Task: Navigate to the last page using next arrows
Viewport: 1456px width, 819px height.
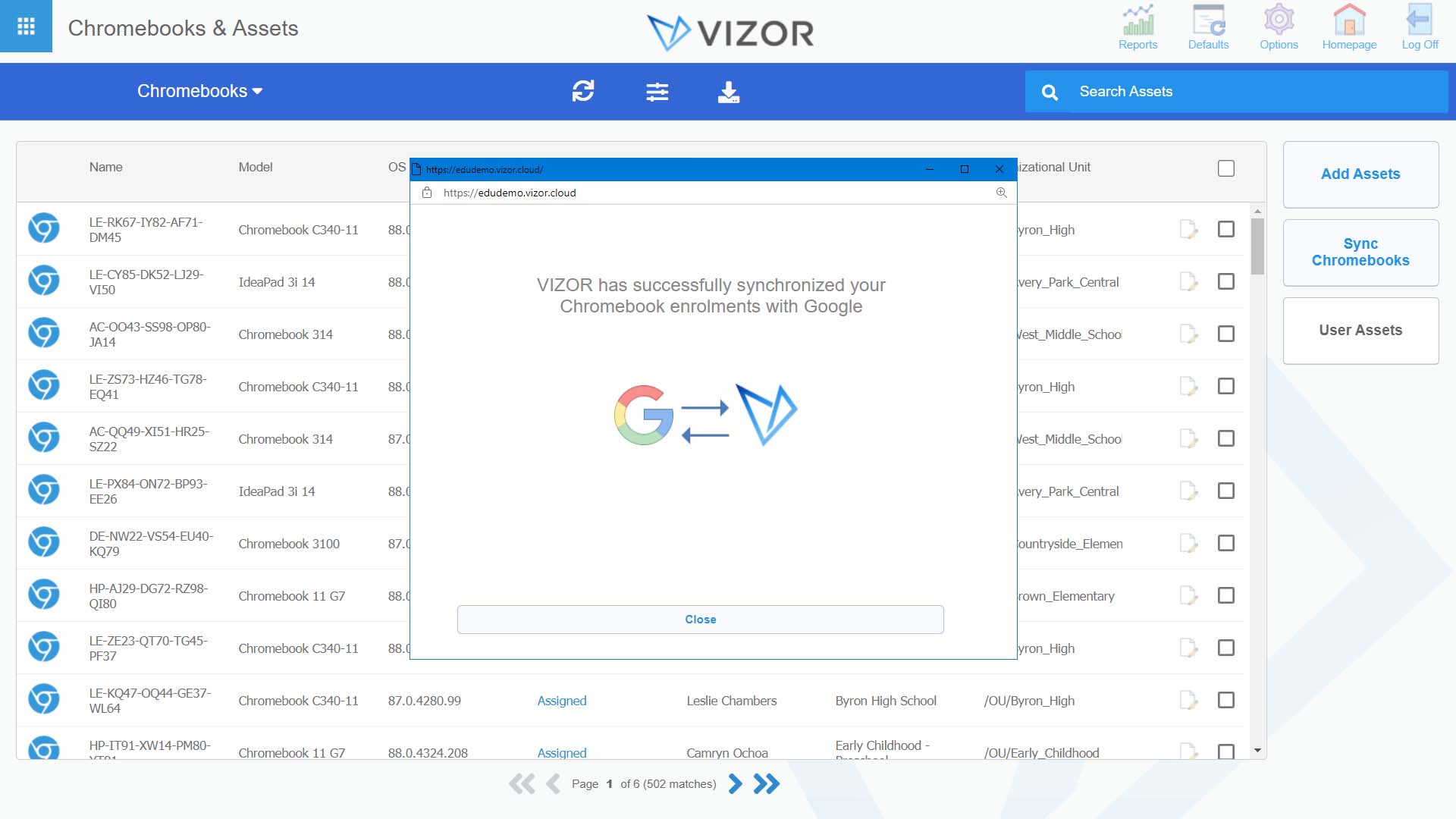Action: pos(766,784)
